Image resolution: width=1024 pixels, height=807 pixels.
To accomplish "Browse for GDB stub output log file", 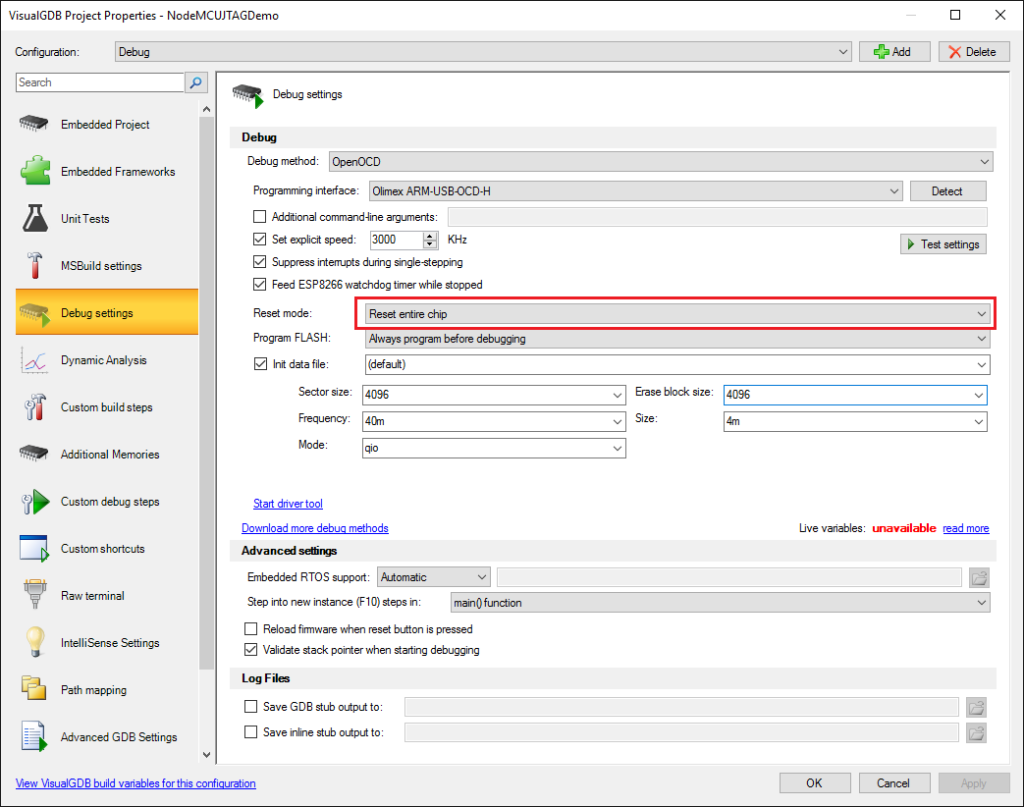I will tap(977, 707).
